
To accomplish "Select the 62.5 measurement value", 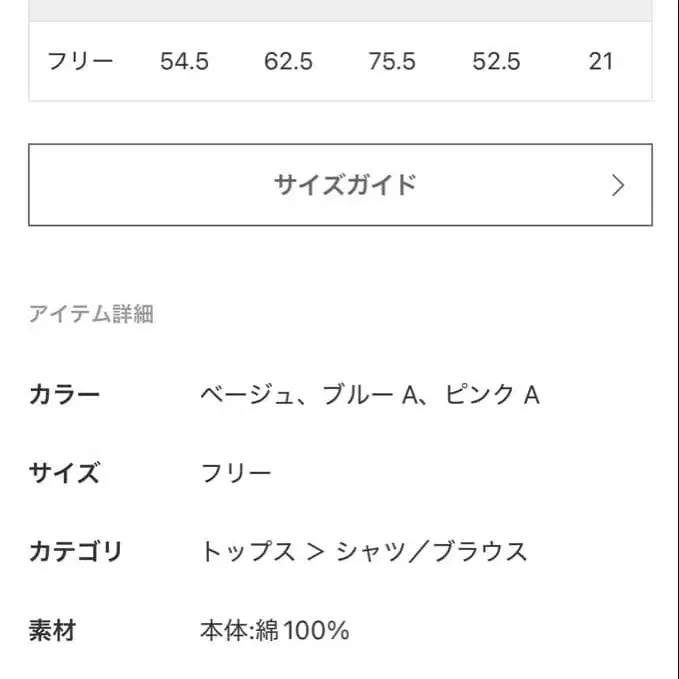I will (x=288, y=61).
